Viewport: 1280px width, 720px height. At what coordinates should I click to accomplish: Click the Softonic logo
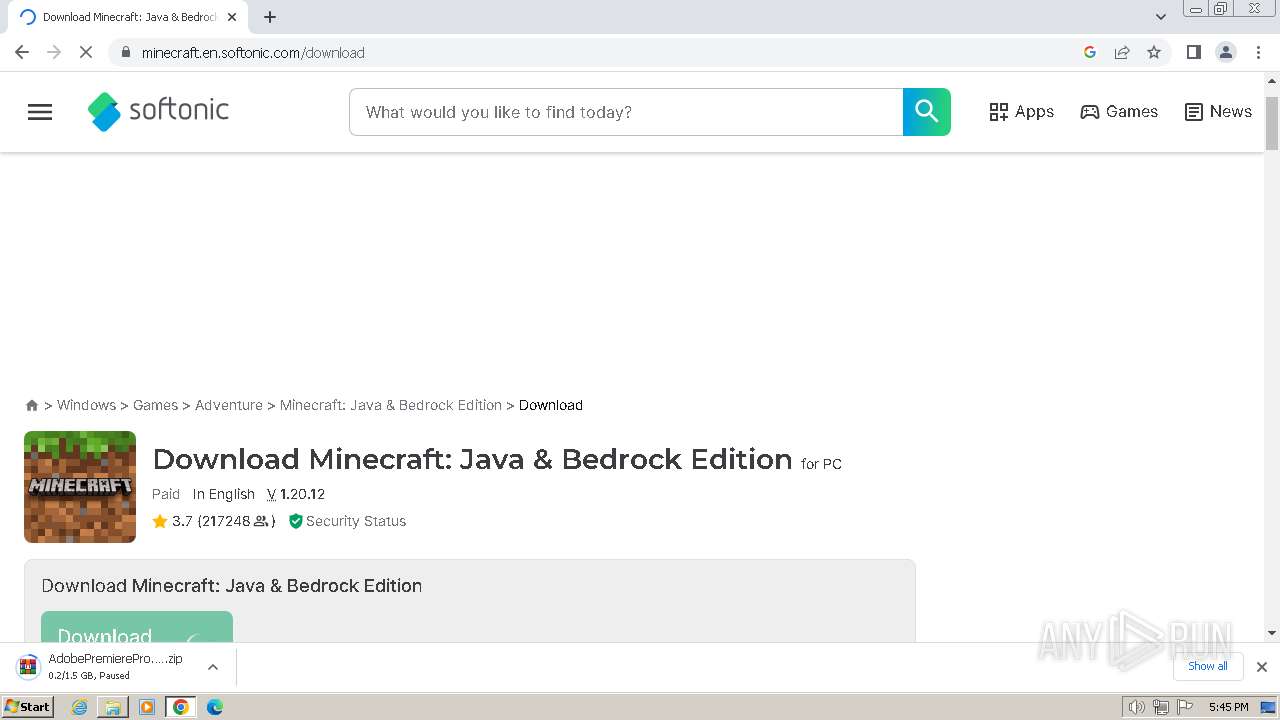[x=158, y=111]
